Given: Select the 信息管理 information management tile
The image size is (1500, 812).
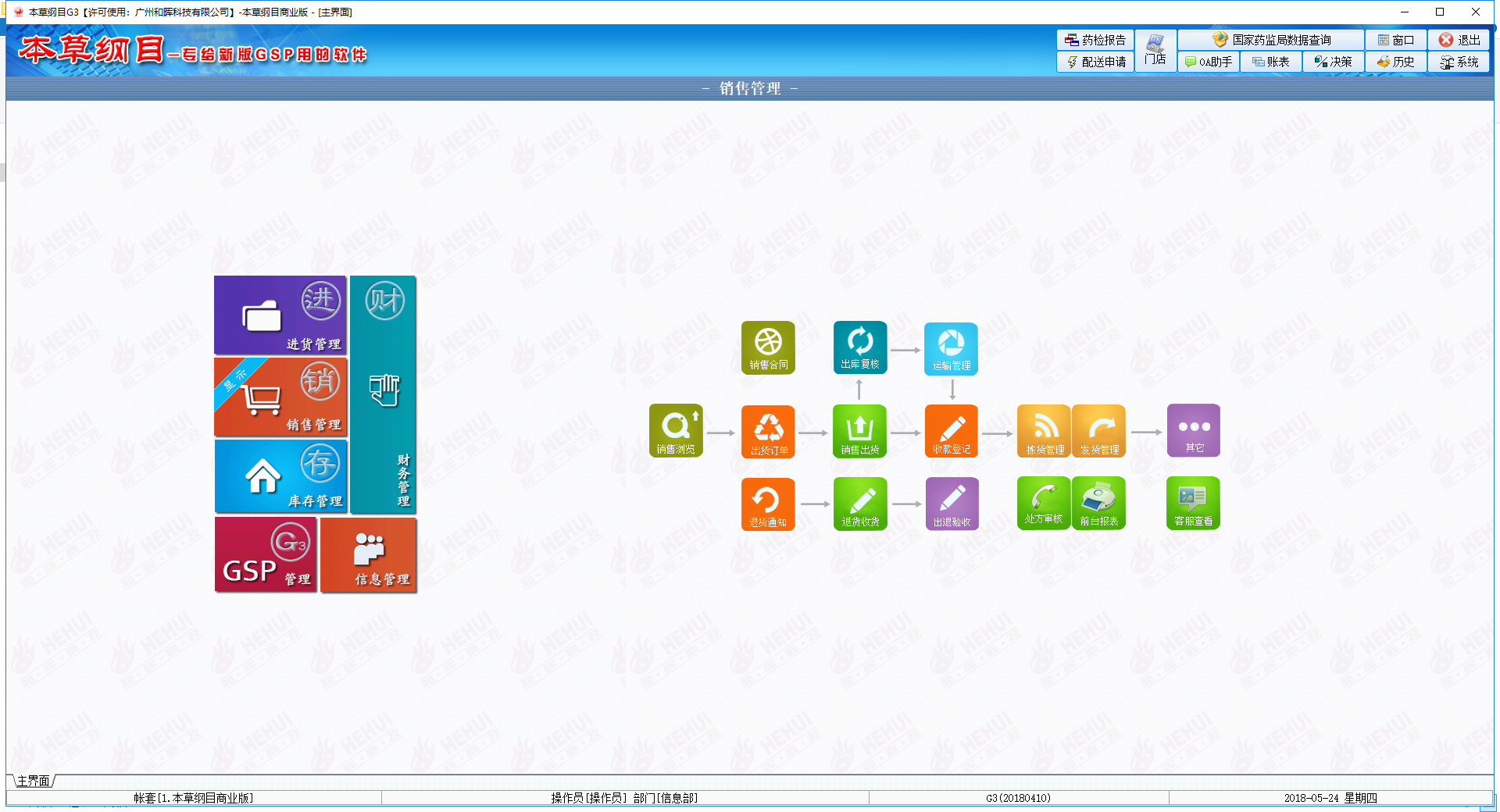Looking at the screenshot, I should tap(369, 554).
